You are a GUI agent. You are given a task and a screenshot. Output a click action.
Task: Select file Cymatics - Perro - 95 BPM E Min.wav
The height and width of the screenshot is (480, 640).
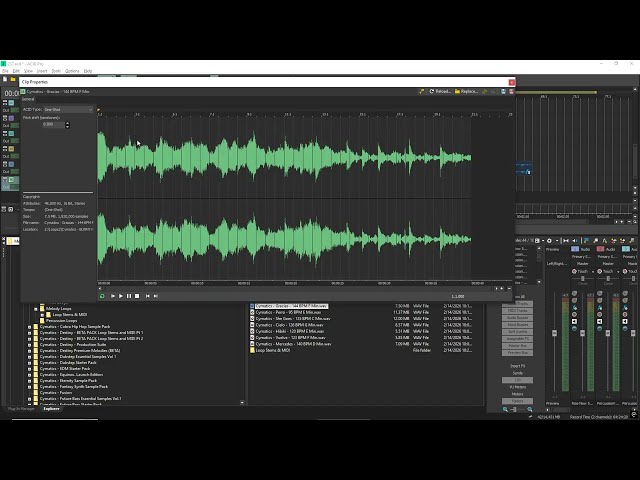[x=288, y=312]
